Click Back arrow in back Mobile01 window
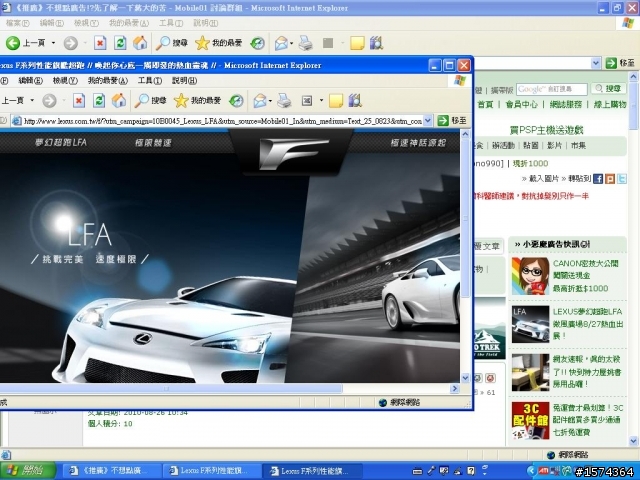Image resolution: width=640 pixels, height=480 pixels. point(13,43)
